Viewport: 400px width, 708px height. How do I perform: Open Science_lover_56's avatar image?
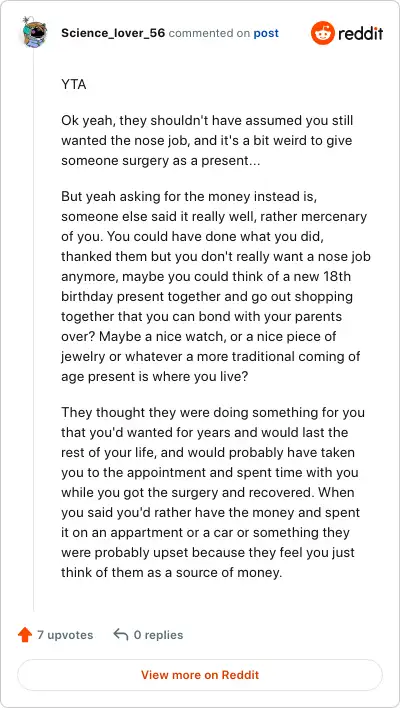(x=34, y=33)
